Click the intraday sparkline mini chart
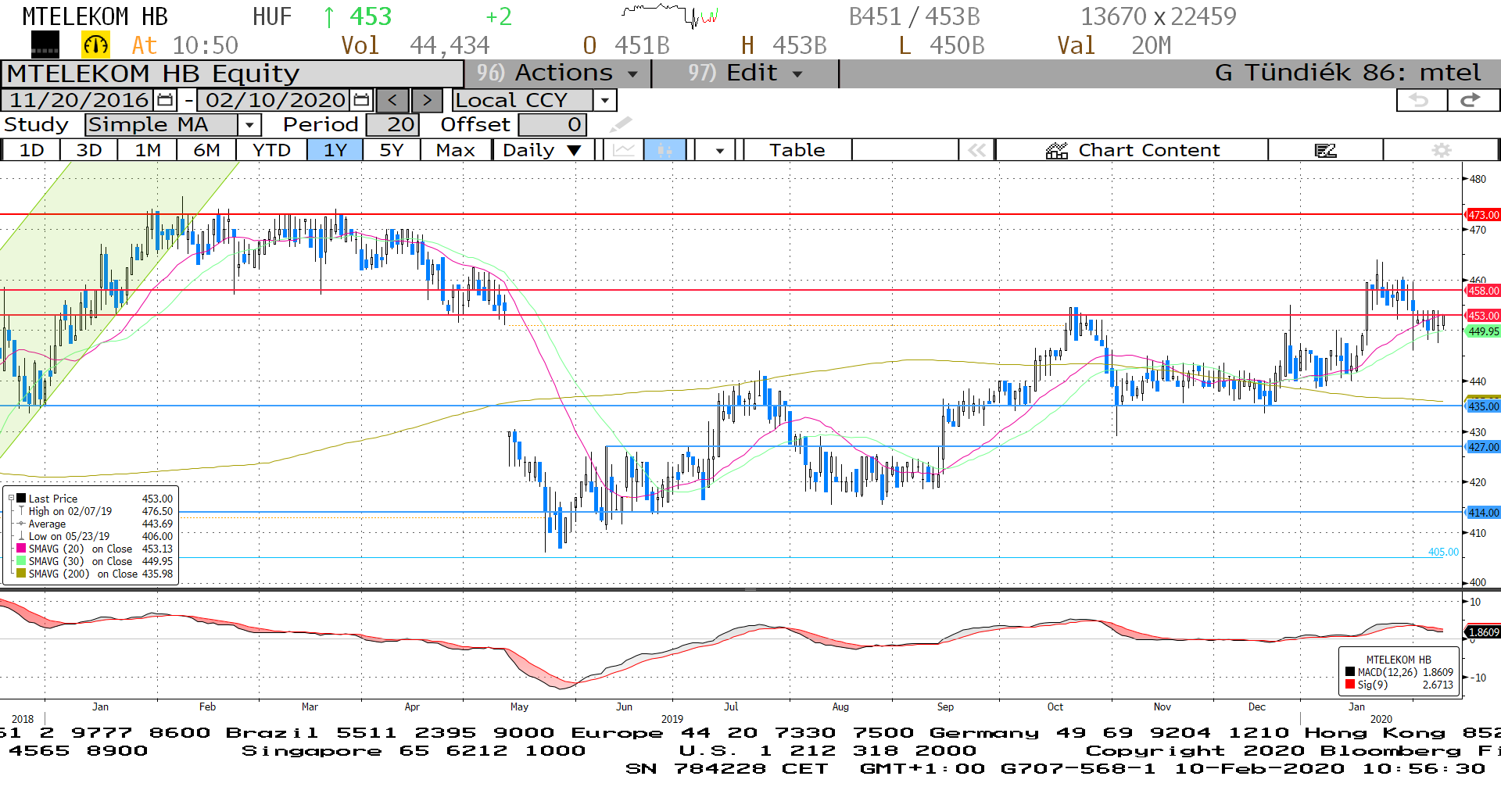 pos(669,16)
